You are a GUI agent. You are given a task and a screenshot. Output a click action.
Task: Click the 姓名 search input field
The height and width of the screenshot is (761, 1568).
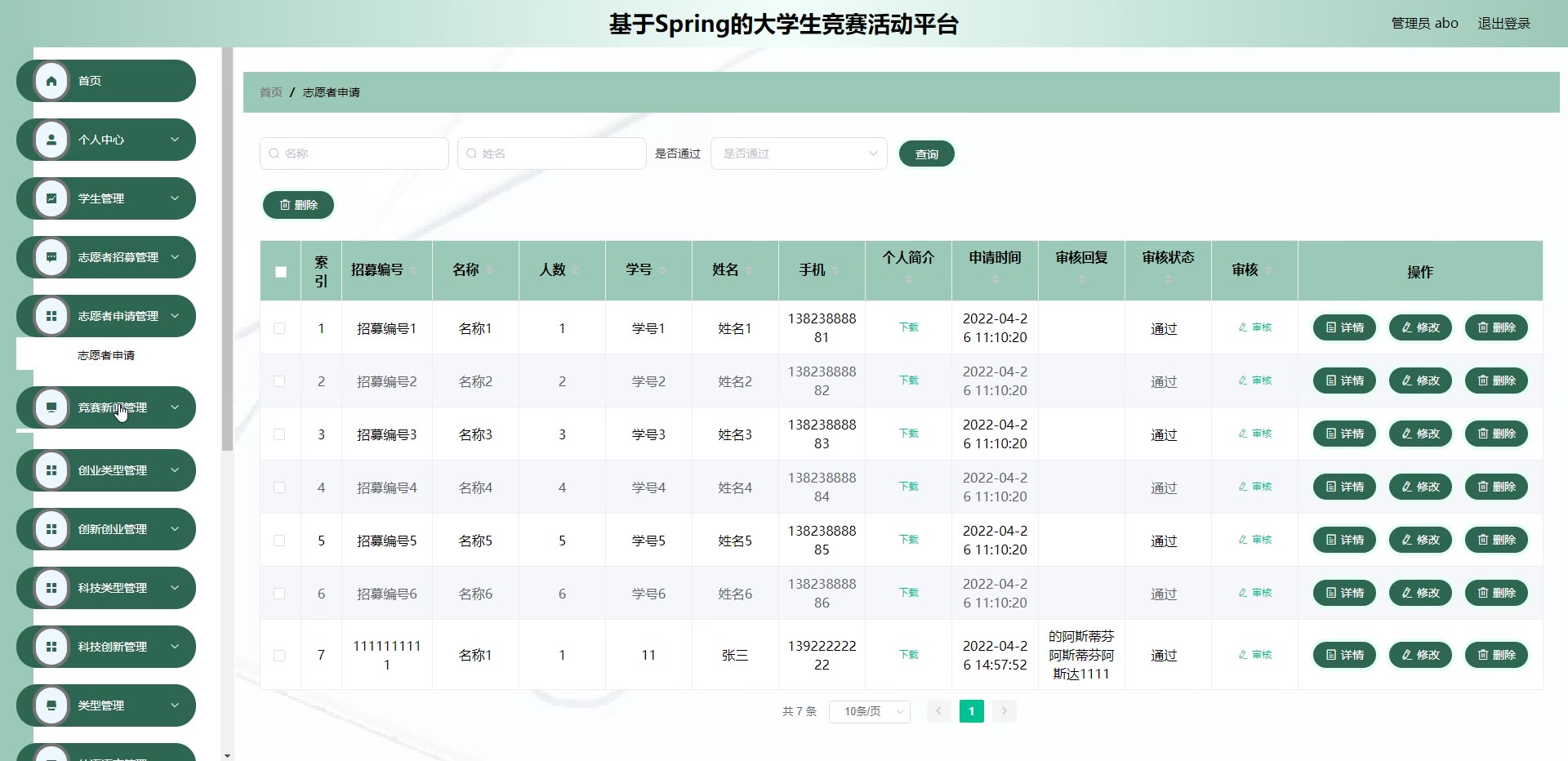pos(552,154)
